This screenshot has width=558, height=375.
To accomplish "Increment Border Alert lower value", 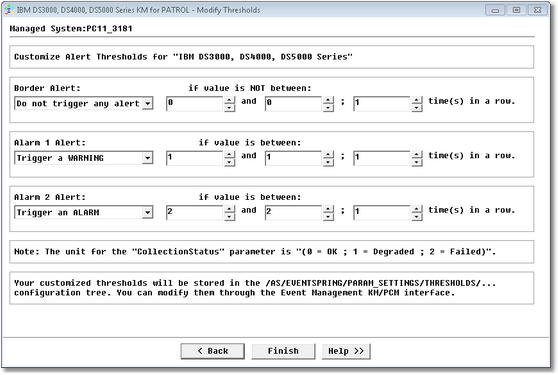I will click(x=230, y=100).
